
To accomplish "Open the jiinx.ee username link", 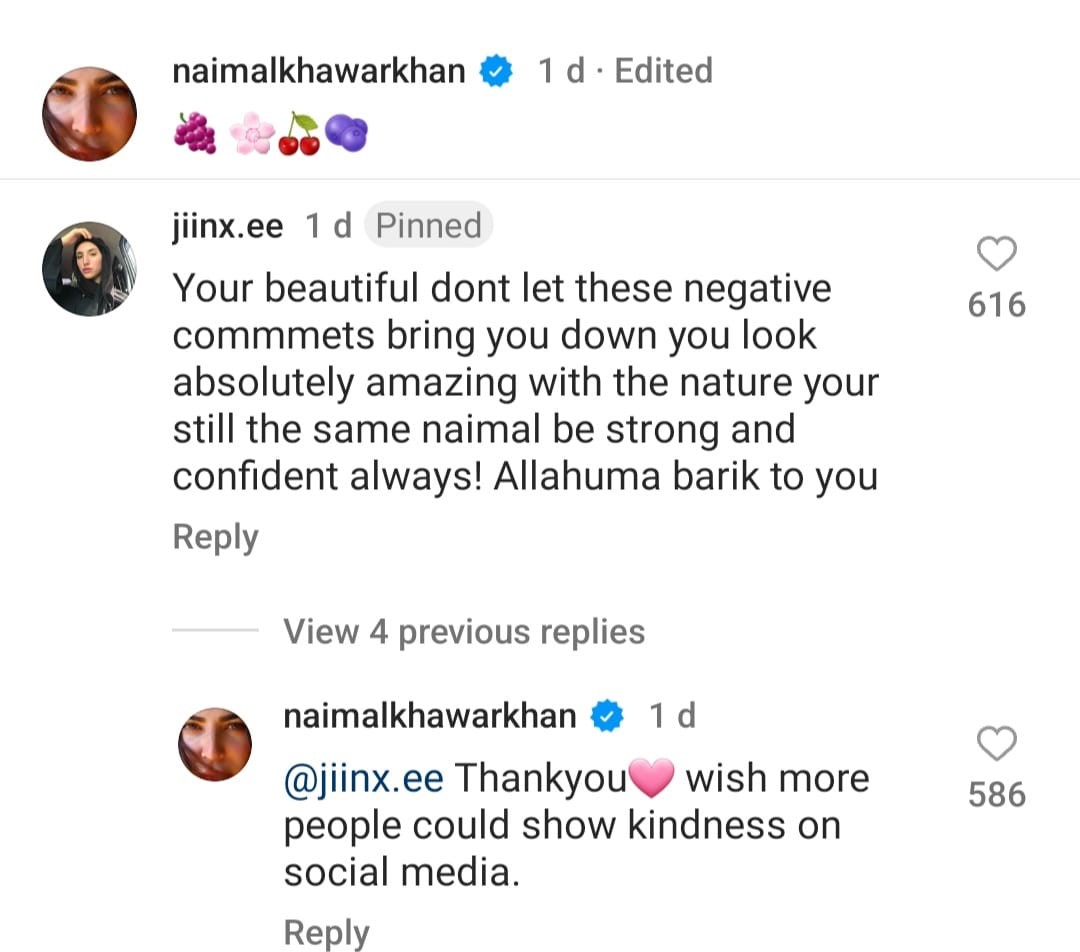I will click(228, 226).
